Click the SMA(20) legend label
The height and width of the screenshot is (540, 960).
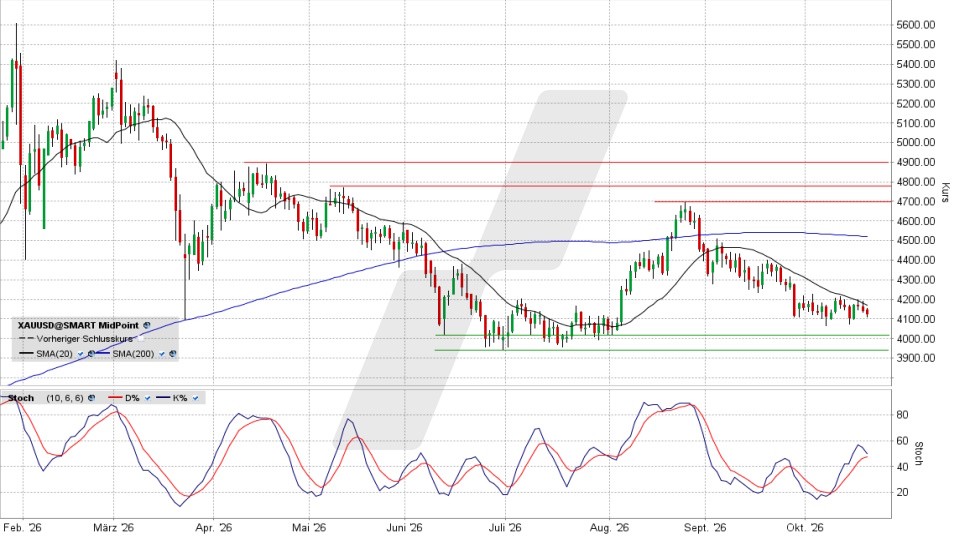point(54,354)
